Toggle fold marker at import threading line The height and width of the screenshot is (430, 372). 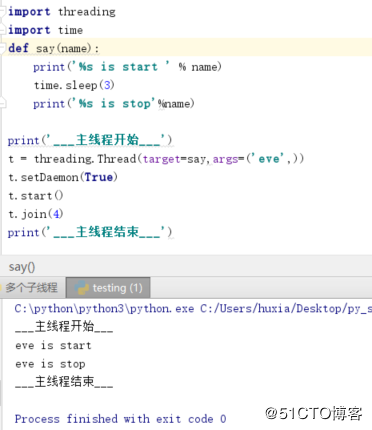tap(2, 11)
